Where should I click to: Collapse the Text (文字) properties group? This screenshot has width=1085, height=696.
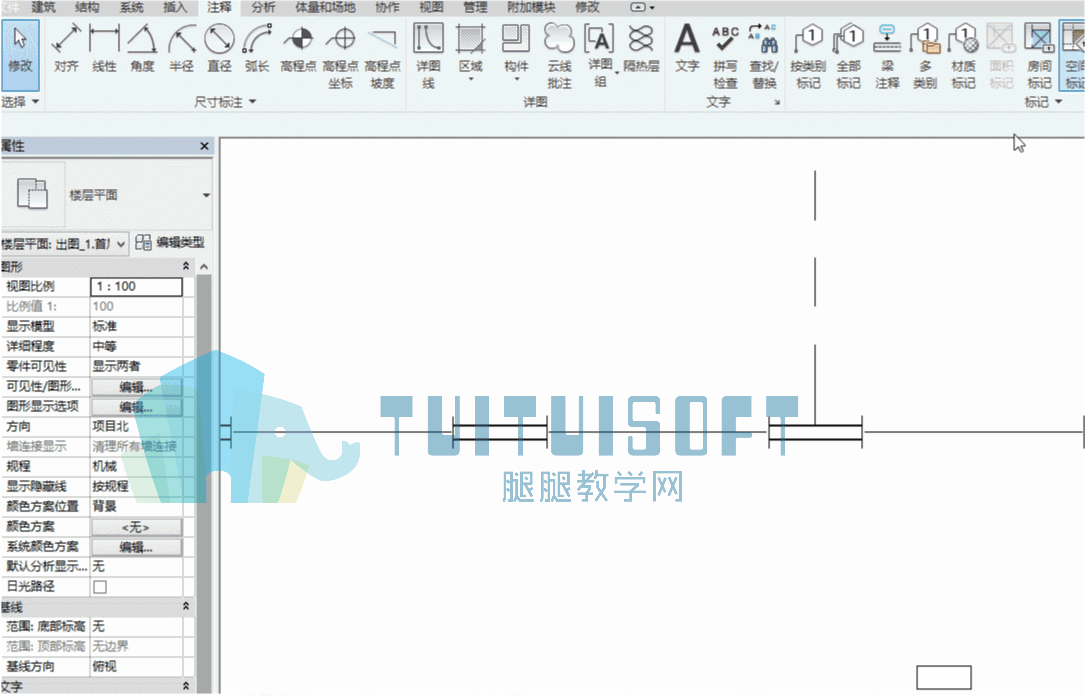[x=185, y=686]
